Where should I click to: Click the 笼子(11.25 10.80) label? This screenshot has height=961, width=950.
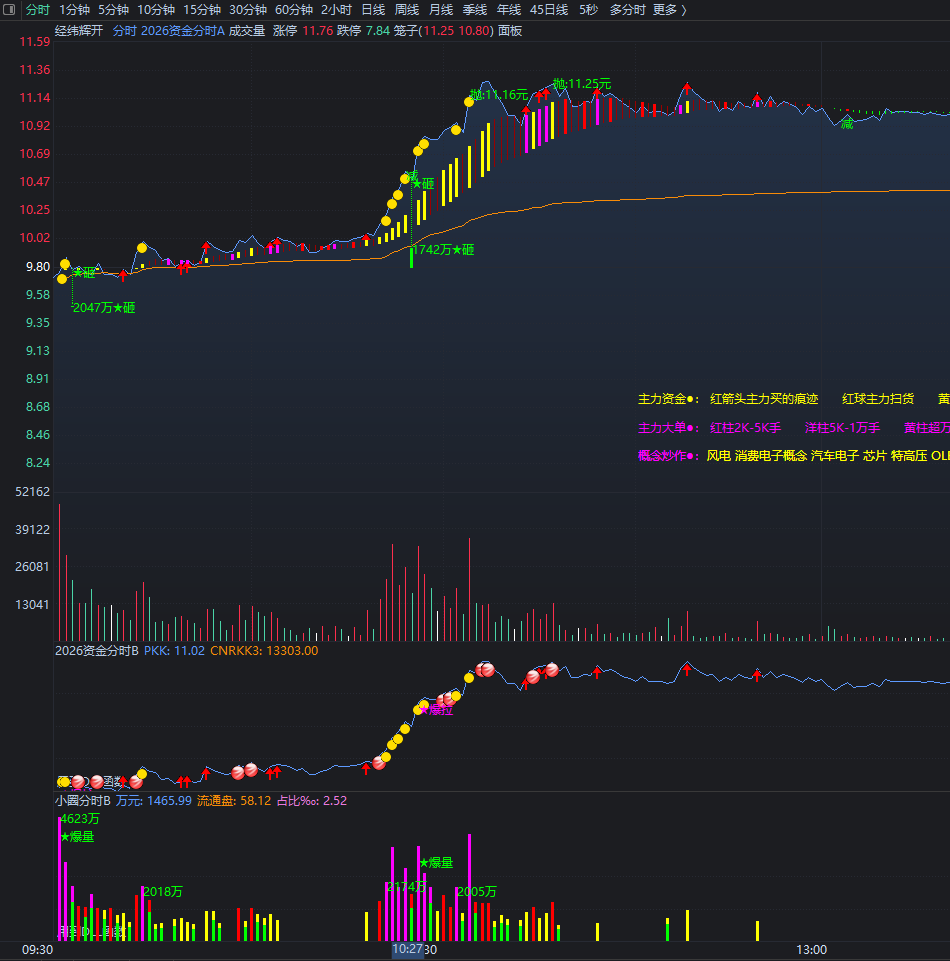[444, 31]
